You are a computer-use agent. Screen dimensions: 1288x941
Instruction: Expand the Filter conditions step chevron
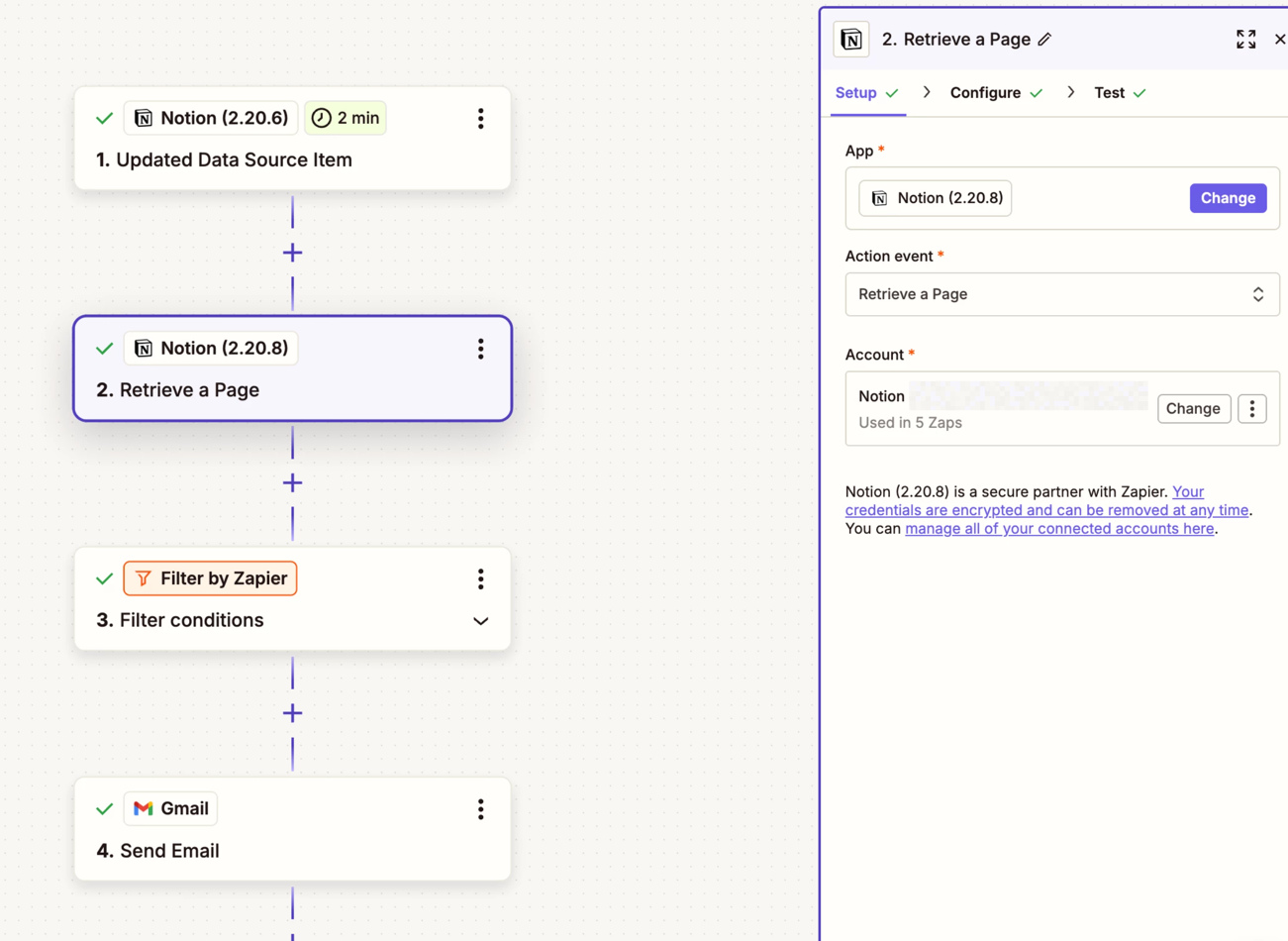[x=480, y=621]
